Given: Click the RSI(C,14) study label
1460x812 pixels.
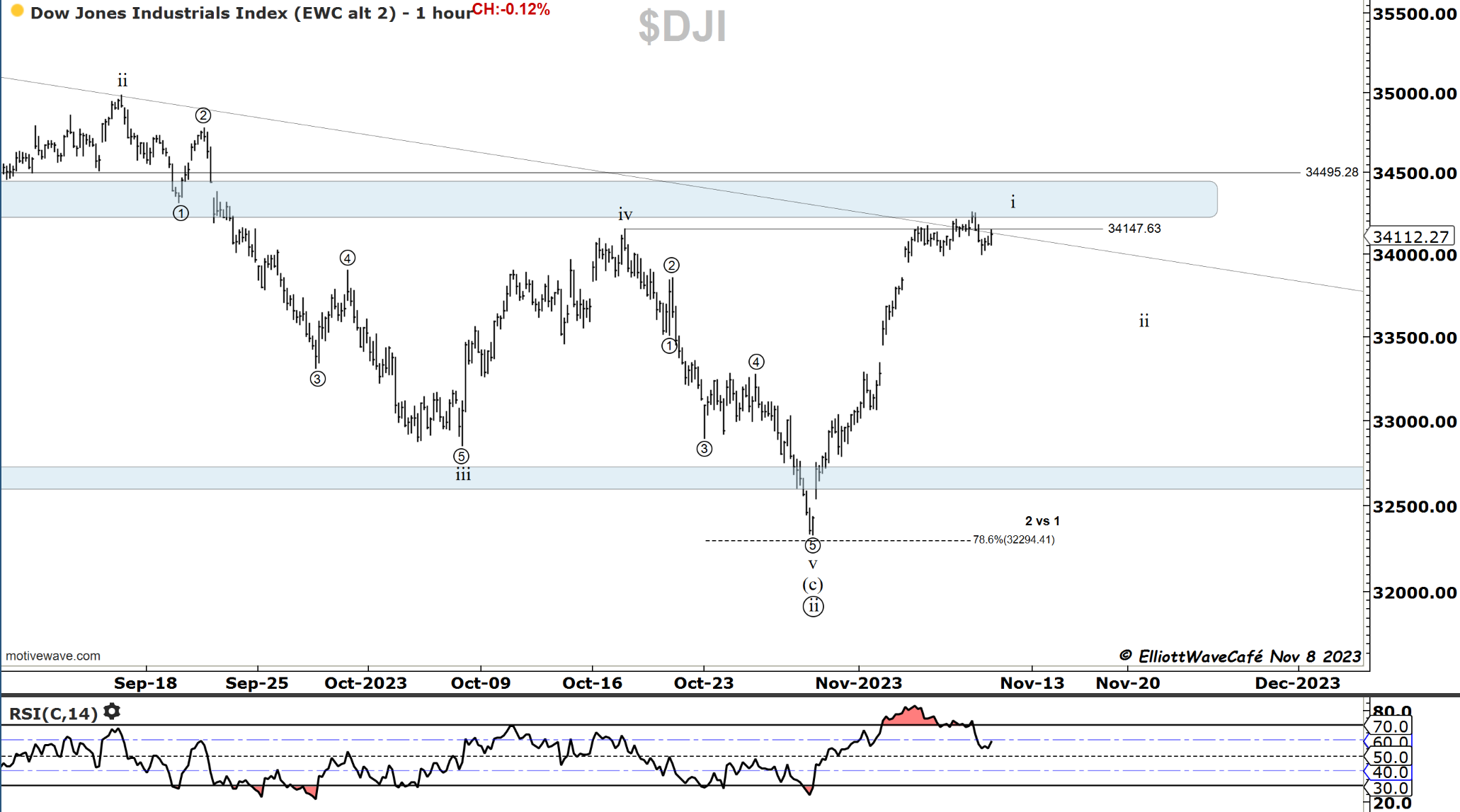Looking at the screenshot, I should [x=53, y=714].
